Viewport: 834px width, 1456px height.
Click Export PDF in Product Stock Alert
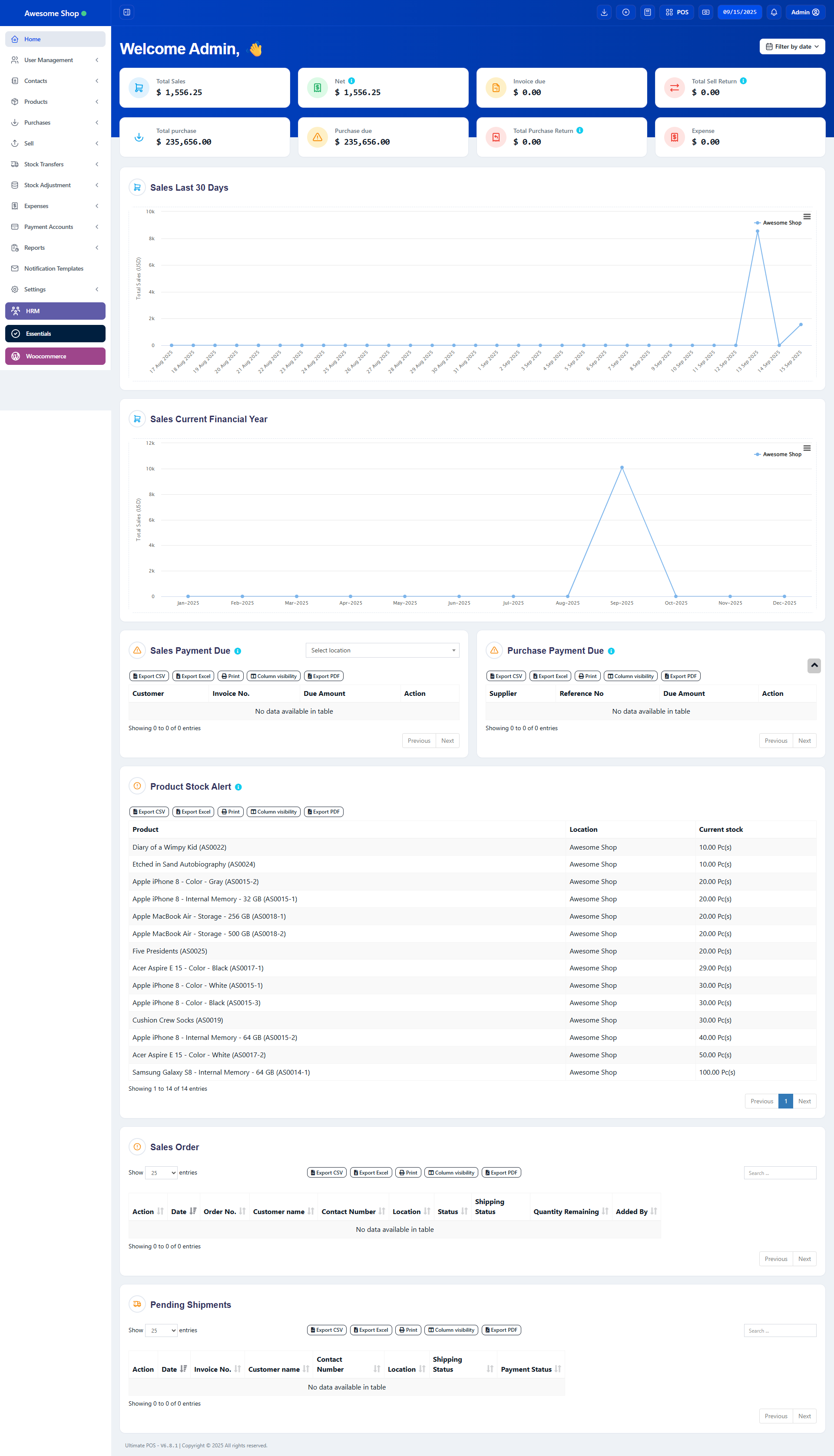click(x=324, y=812)
